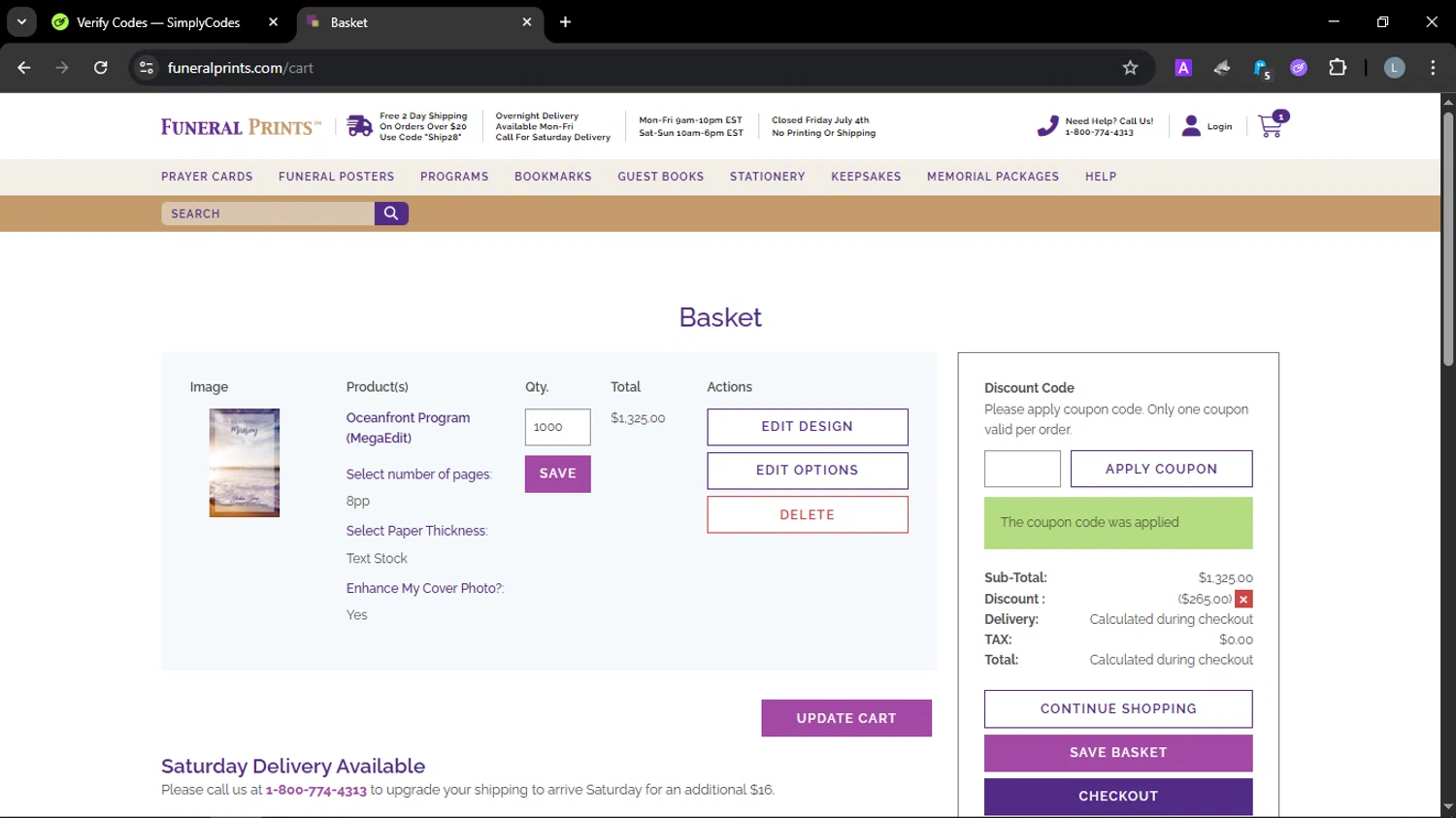Click the purple A extension icon

(1183, 68)
